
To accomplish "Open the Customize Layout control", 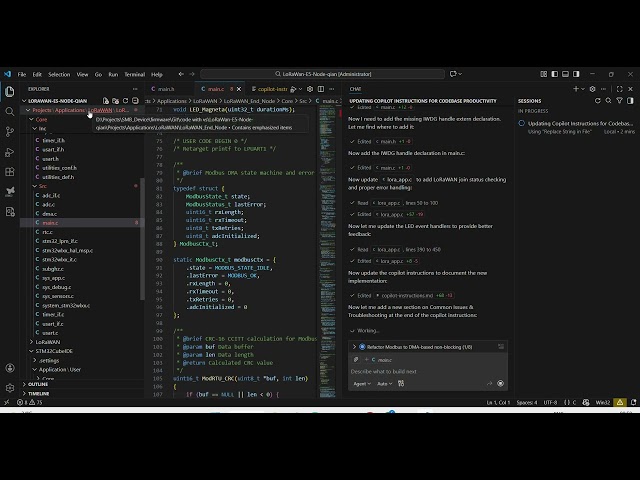I will point(544,74).
